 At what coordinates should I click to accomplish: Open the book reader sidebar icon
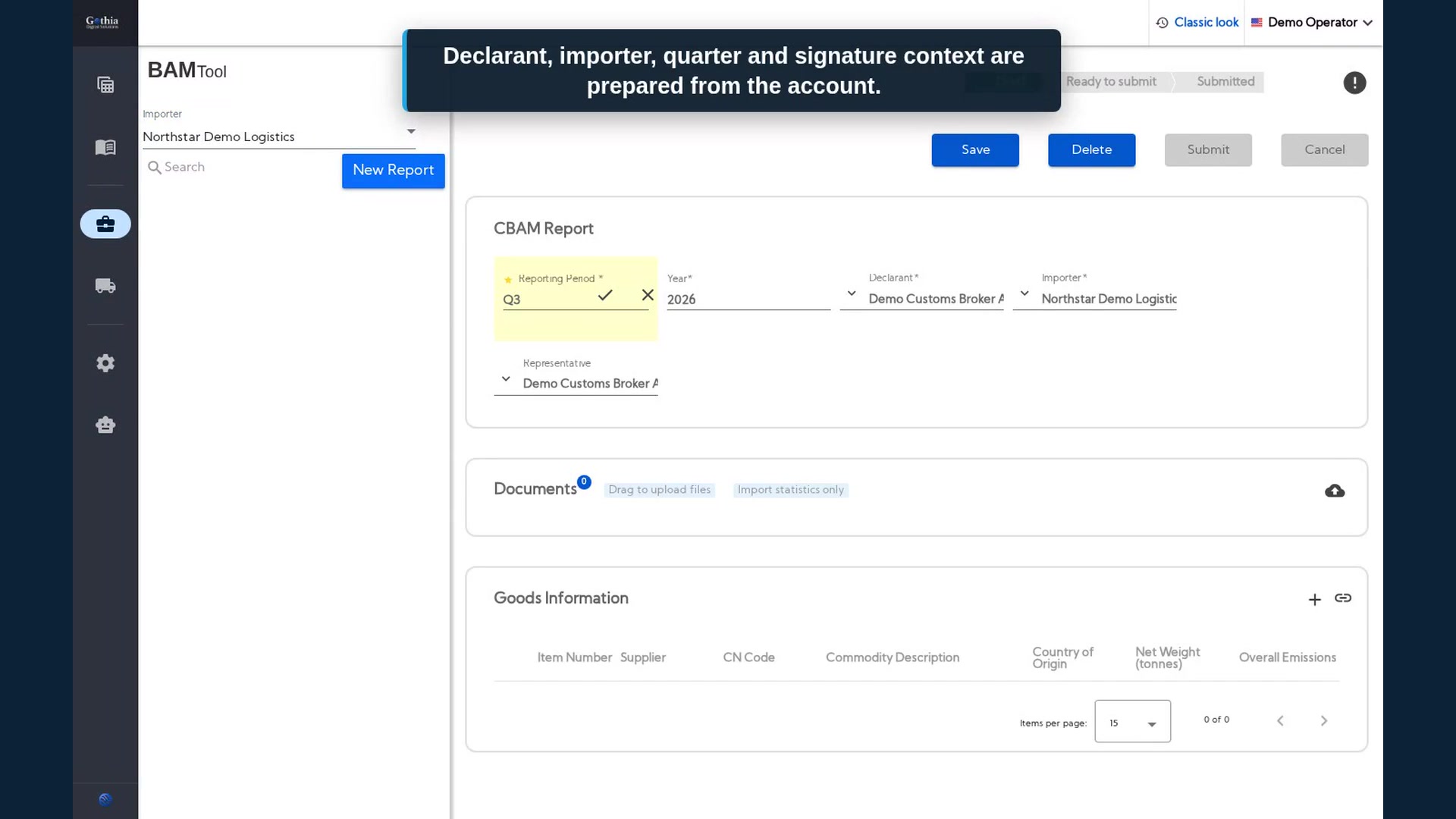coord(105,147)
